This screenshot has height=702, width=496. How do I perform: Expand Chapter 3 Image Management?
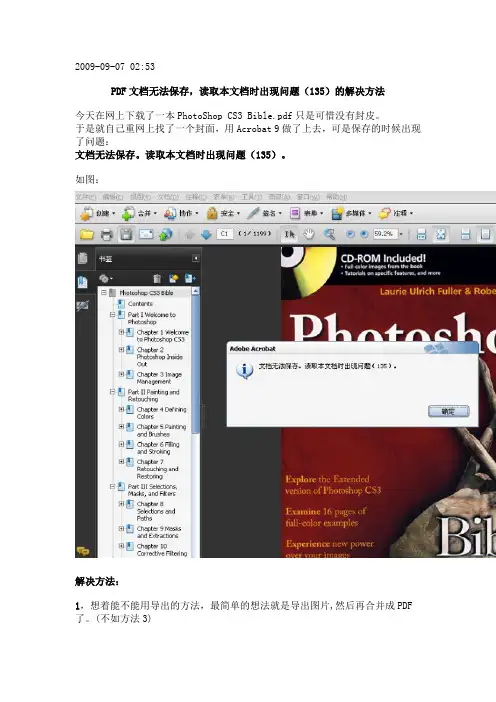pos(121,374)
